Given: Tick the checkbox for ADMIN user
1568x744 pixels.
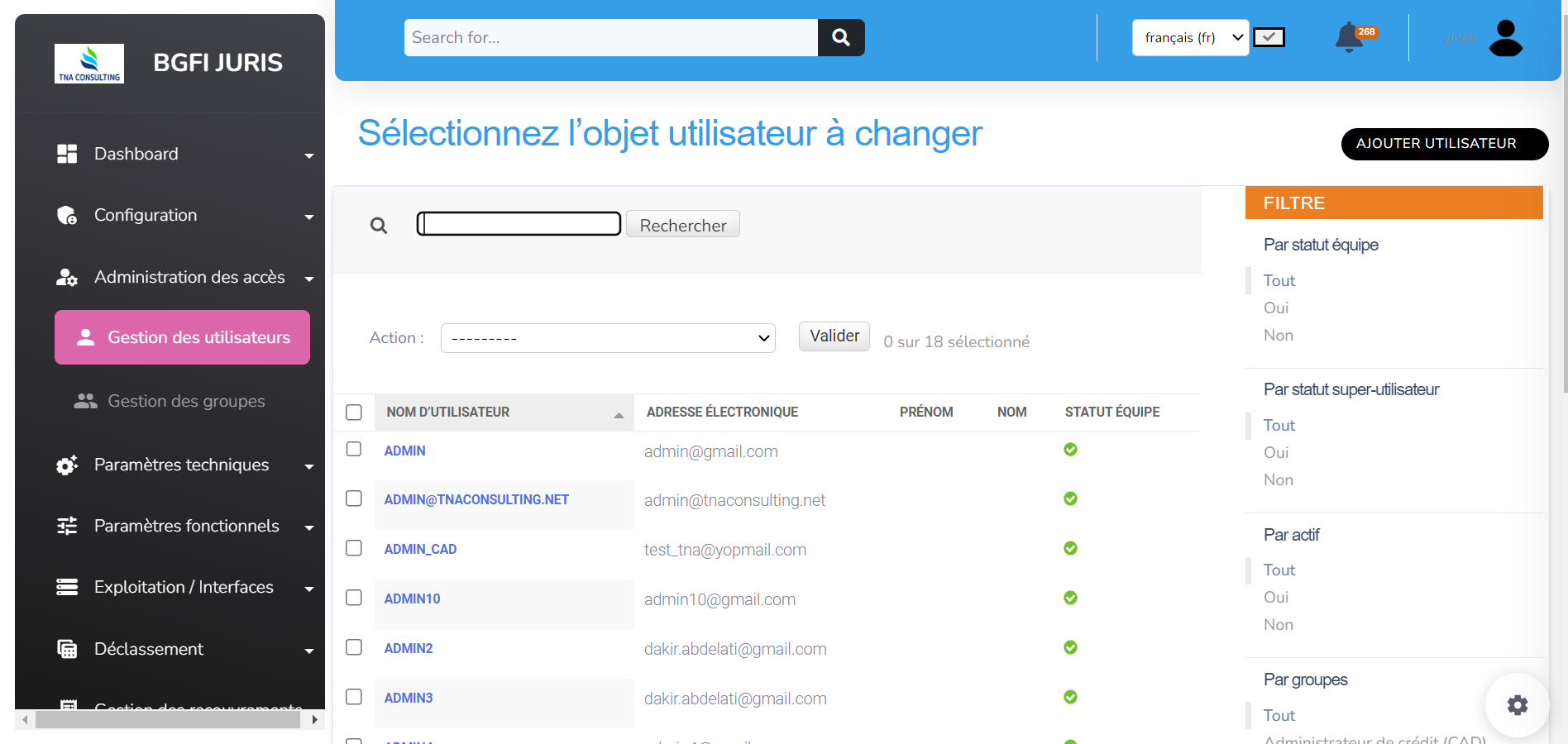Looking at the screenshot, I should [354, 449].
